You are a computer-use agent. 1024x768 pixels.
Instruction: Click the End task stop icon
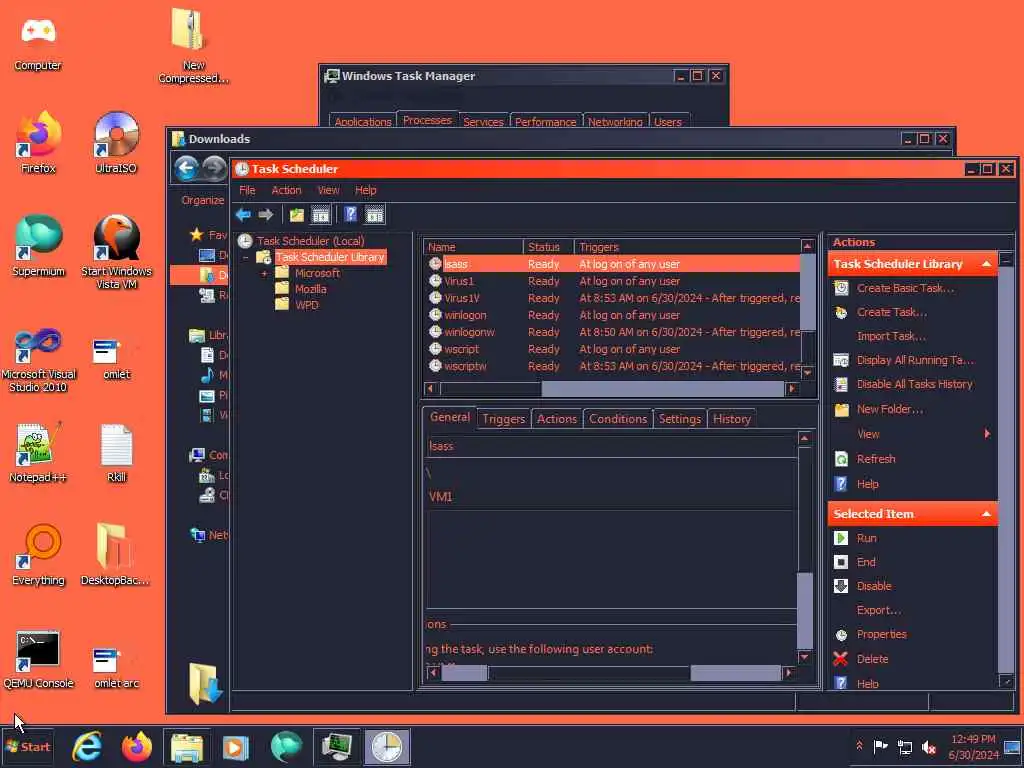(x=841, y=562)
